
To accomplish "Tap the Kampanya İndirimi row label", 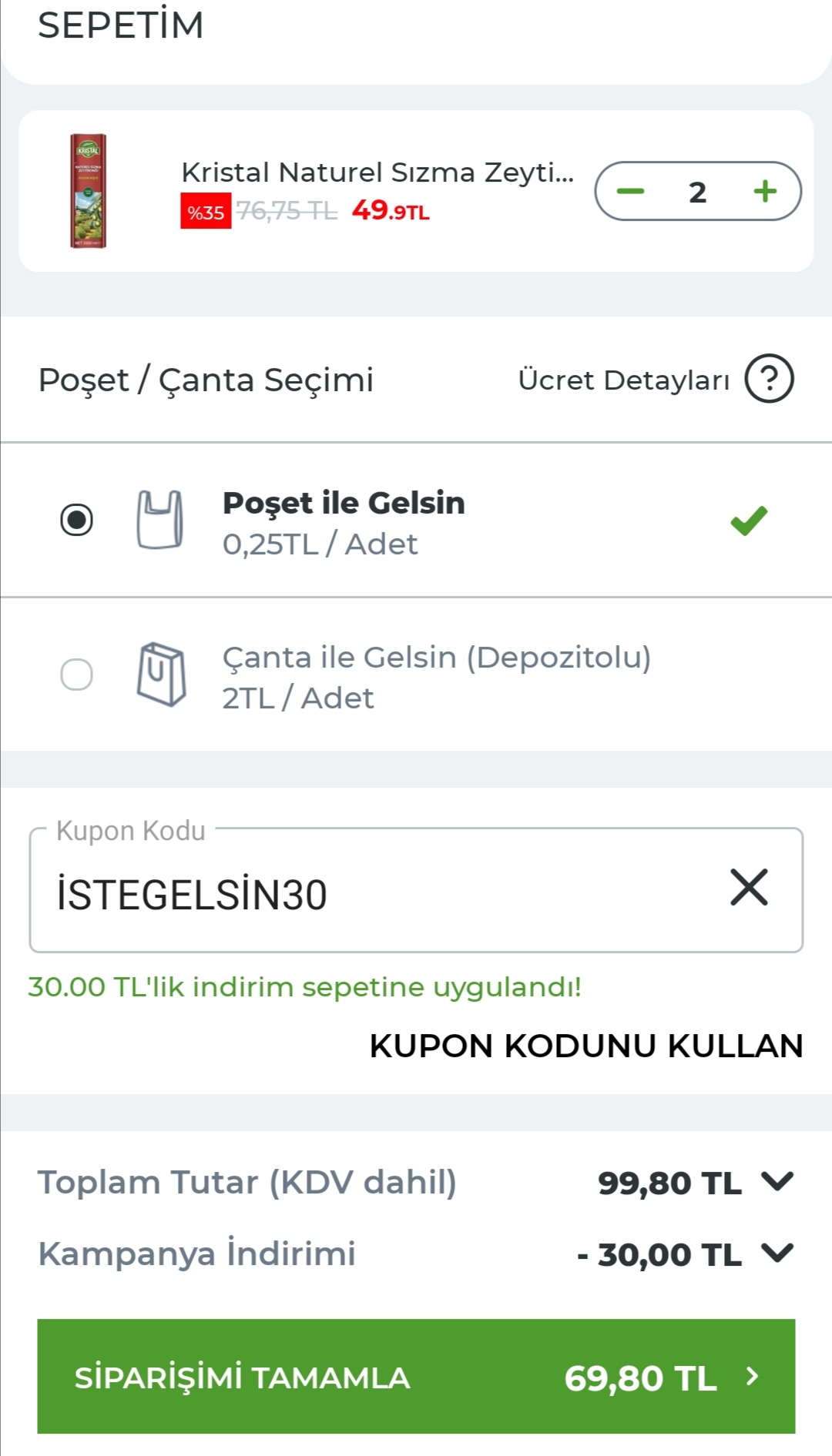I will (197, 1253).
